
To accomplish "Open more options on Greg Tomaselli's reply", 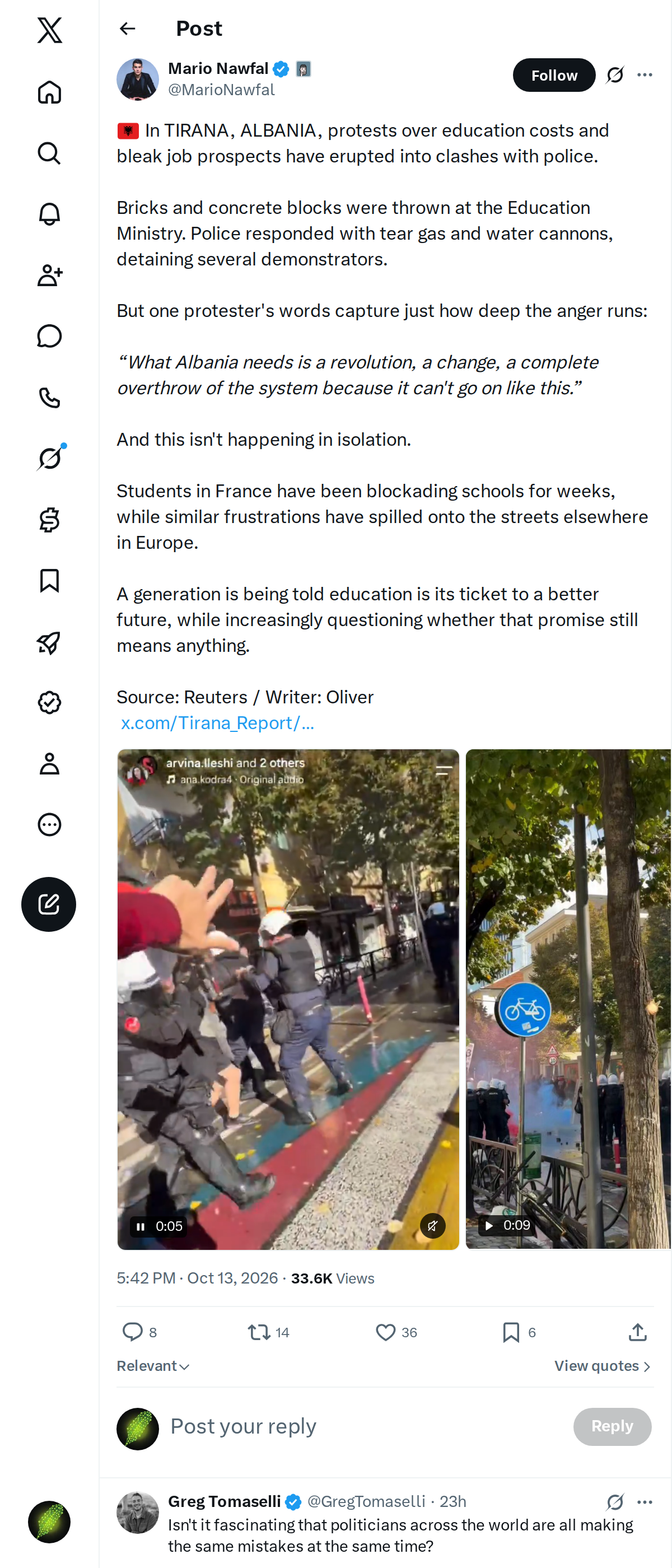I will [645, 1502].
